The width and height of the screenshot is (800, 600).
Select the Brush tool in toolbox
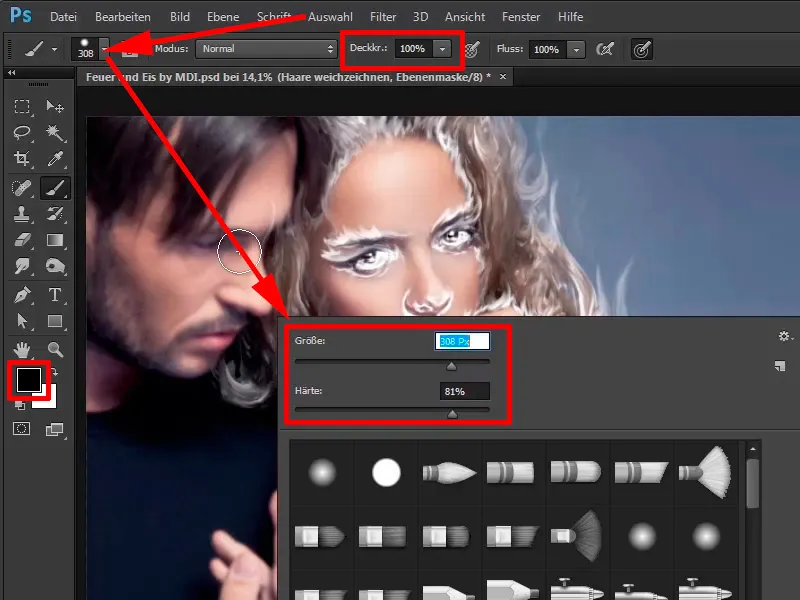(55, 188)
